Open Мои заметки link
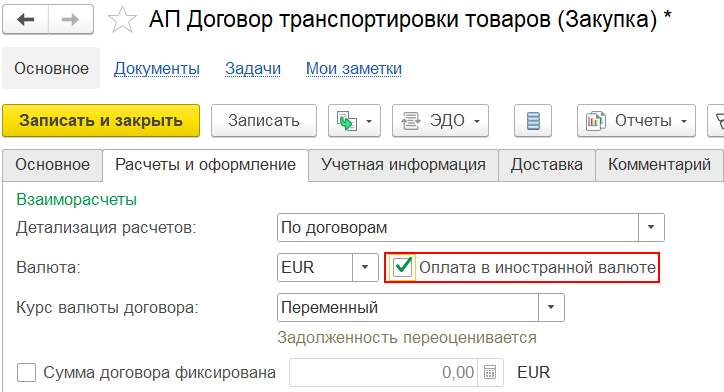The width and height of the screenshot is (724, 392). [354, 68]
